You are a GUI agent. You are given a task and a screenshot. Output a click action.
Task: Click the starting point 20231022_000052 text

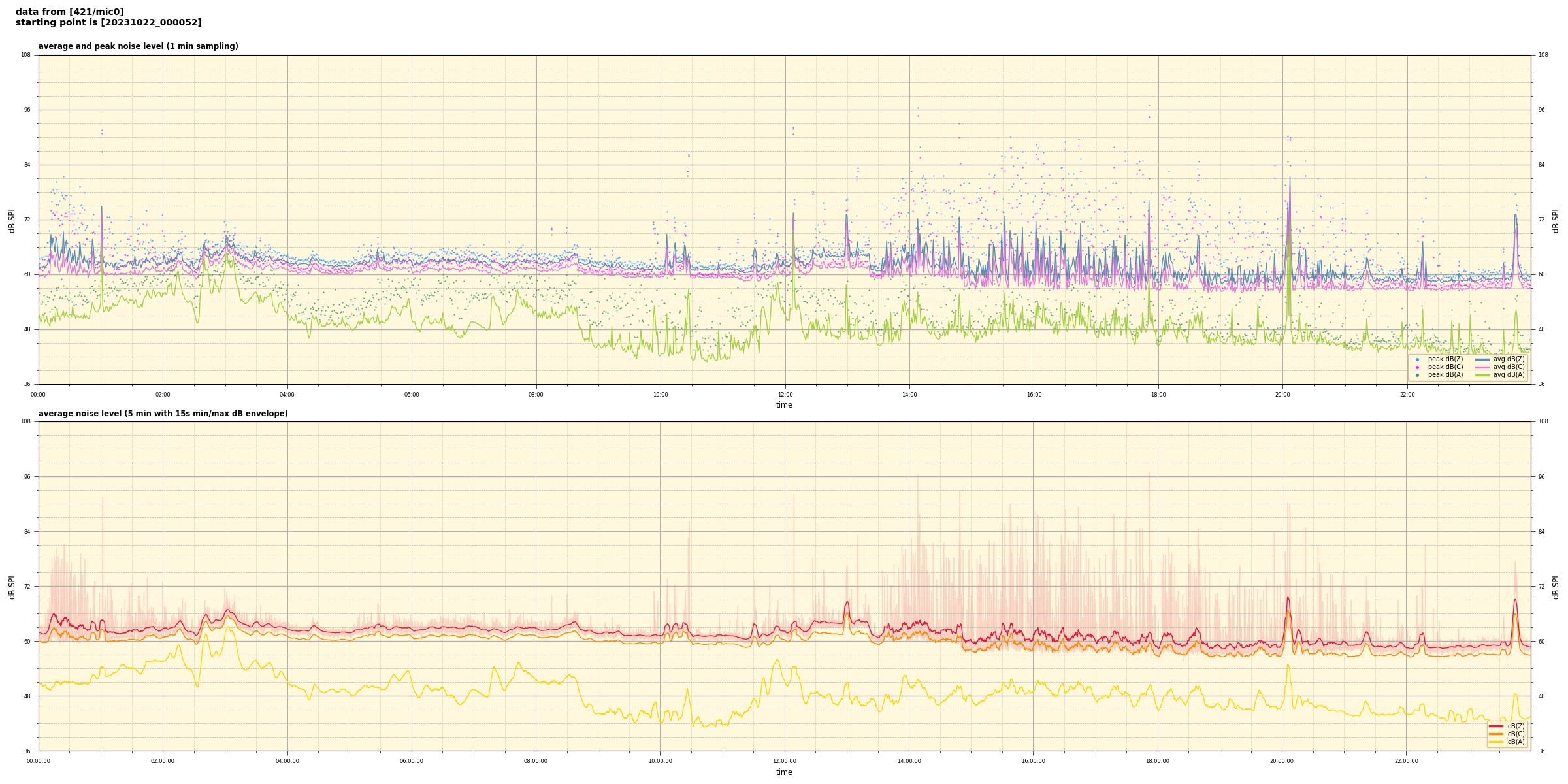(x=108, y=23)
